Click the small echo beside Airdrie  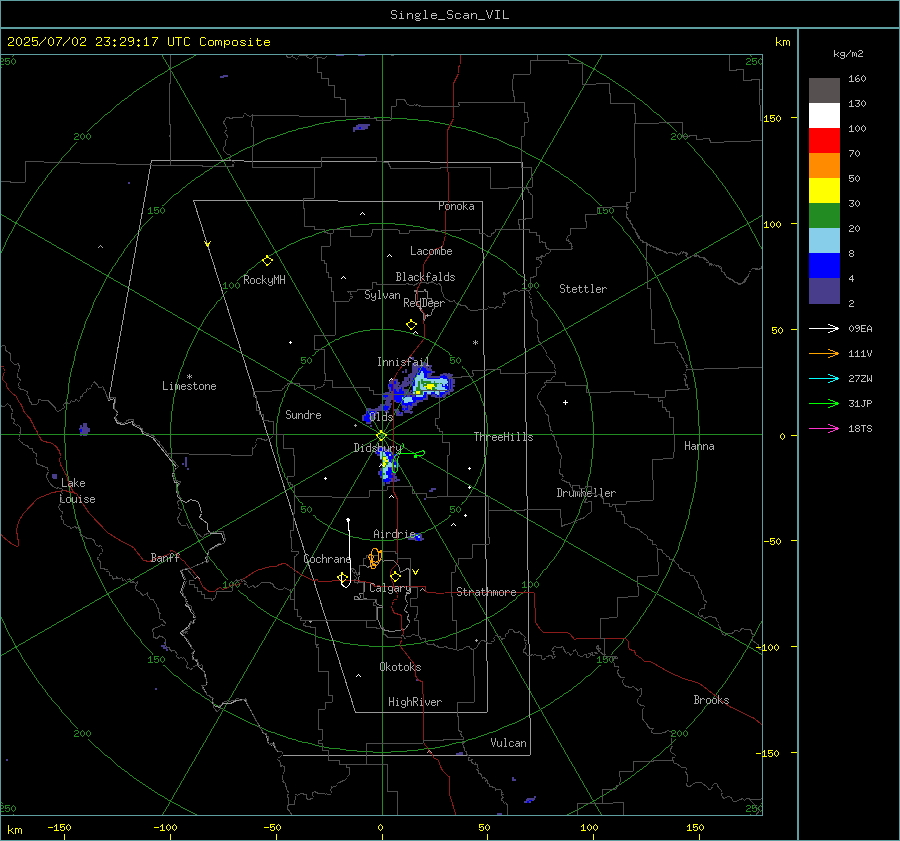(x=418, y=537)
